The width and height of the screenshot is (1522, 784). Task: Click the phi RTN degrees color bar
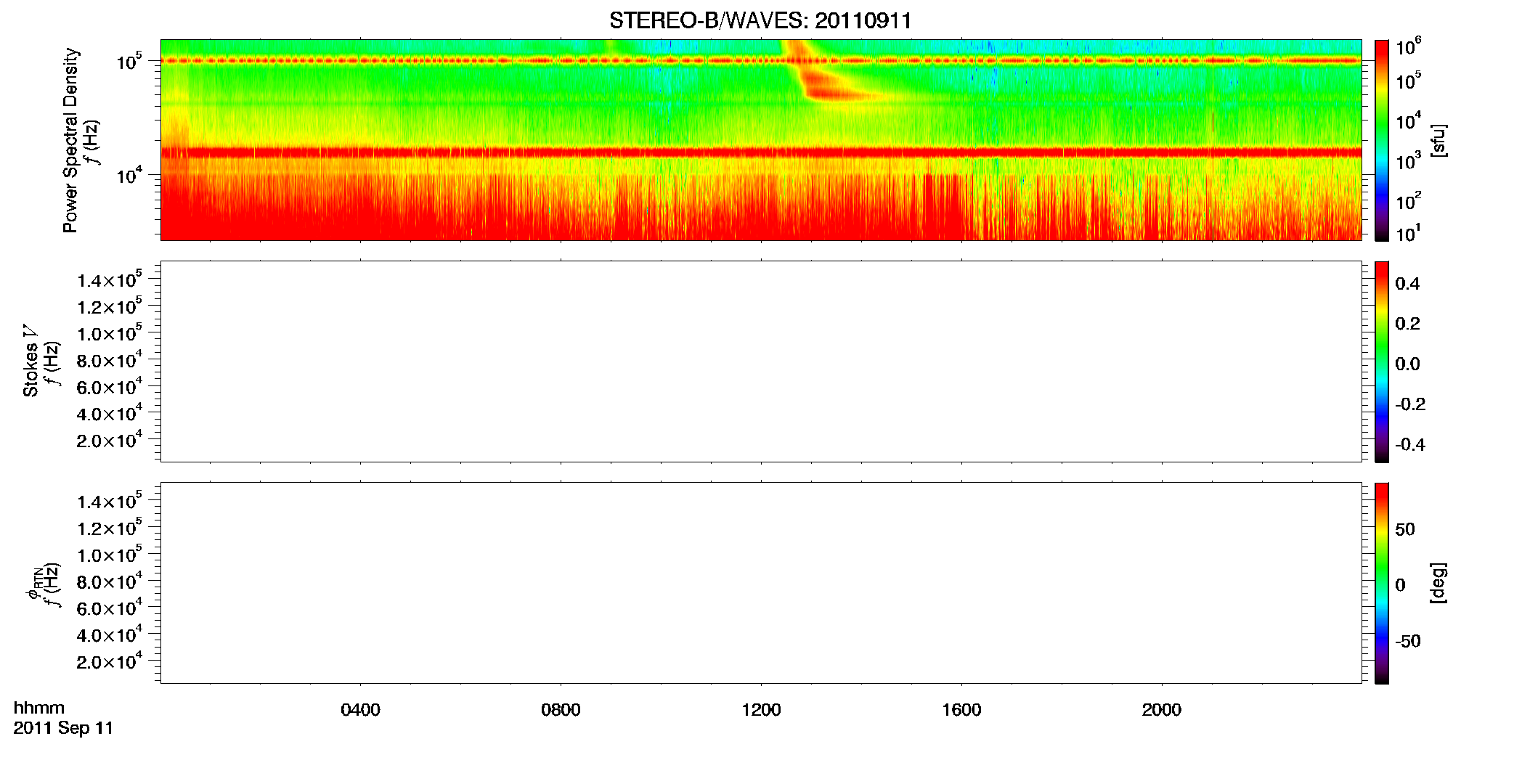coord(1382,583)
